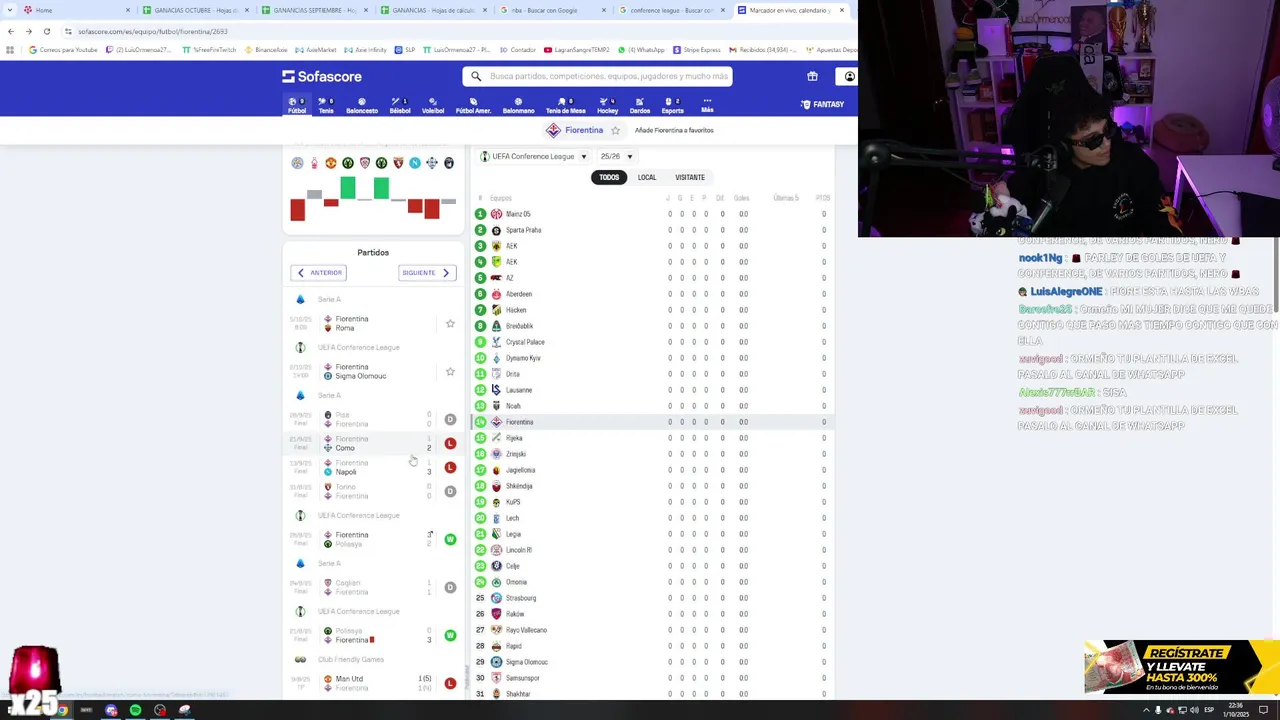Show VISITANTE standings filter
The image size is (1280, 720).
pos(690,177)
